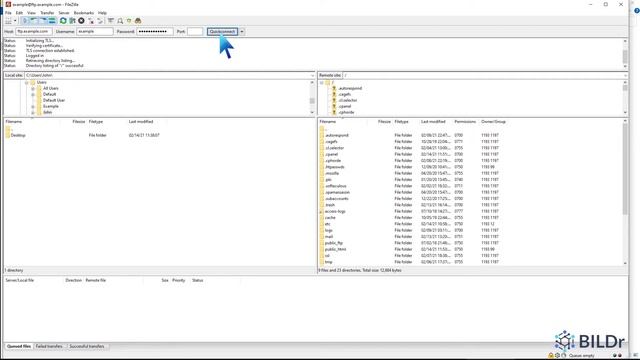
Task: Collapse root folder in remote tree
Action: (321, 82)
